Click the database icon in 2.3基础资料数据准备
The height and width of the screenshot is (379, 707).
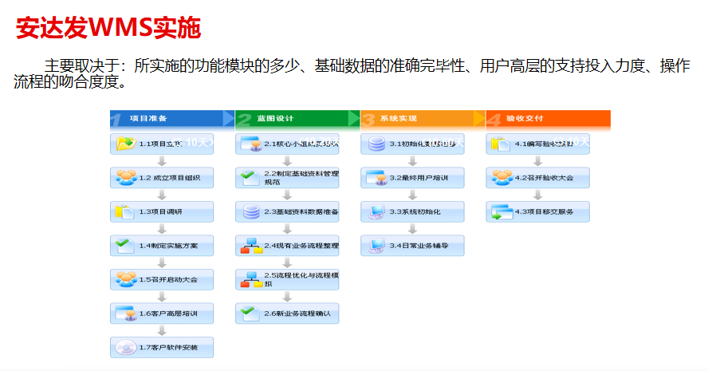pos(251,211)
